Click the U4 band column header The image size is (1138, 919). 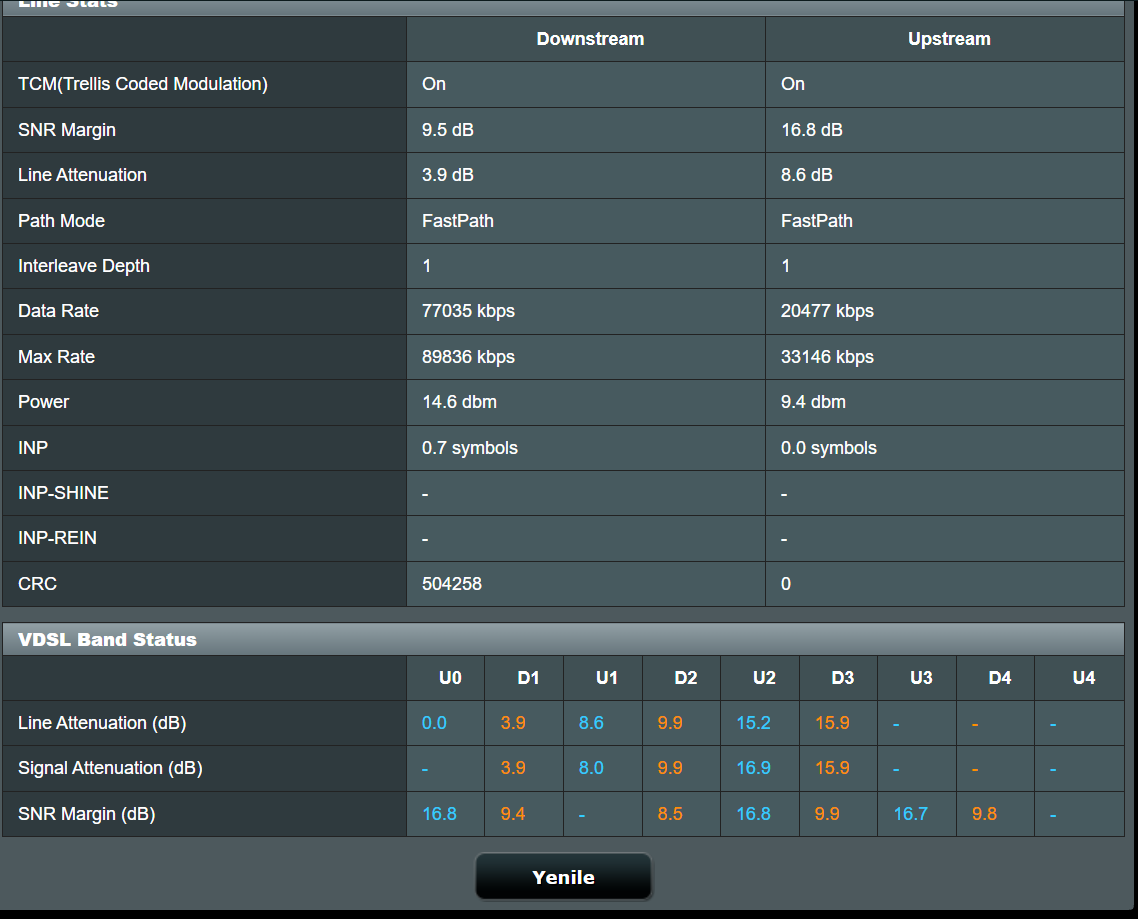coord(1084,677)
